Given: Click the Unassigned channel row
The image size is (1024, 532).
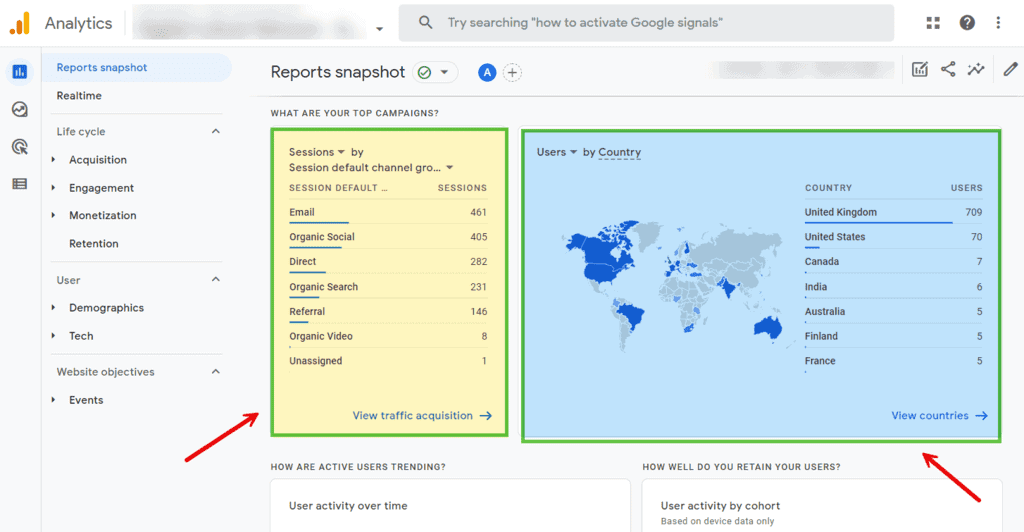Looking at the screenshot, I should (x=388, y=361).
